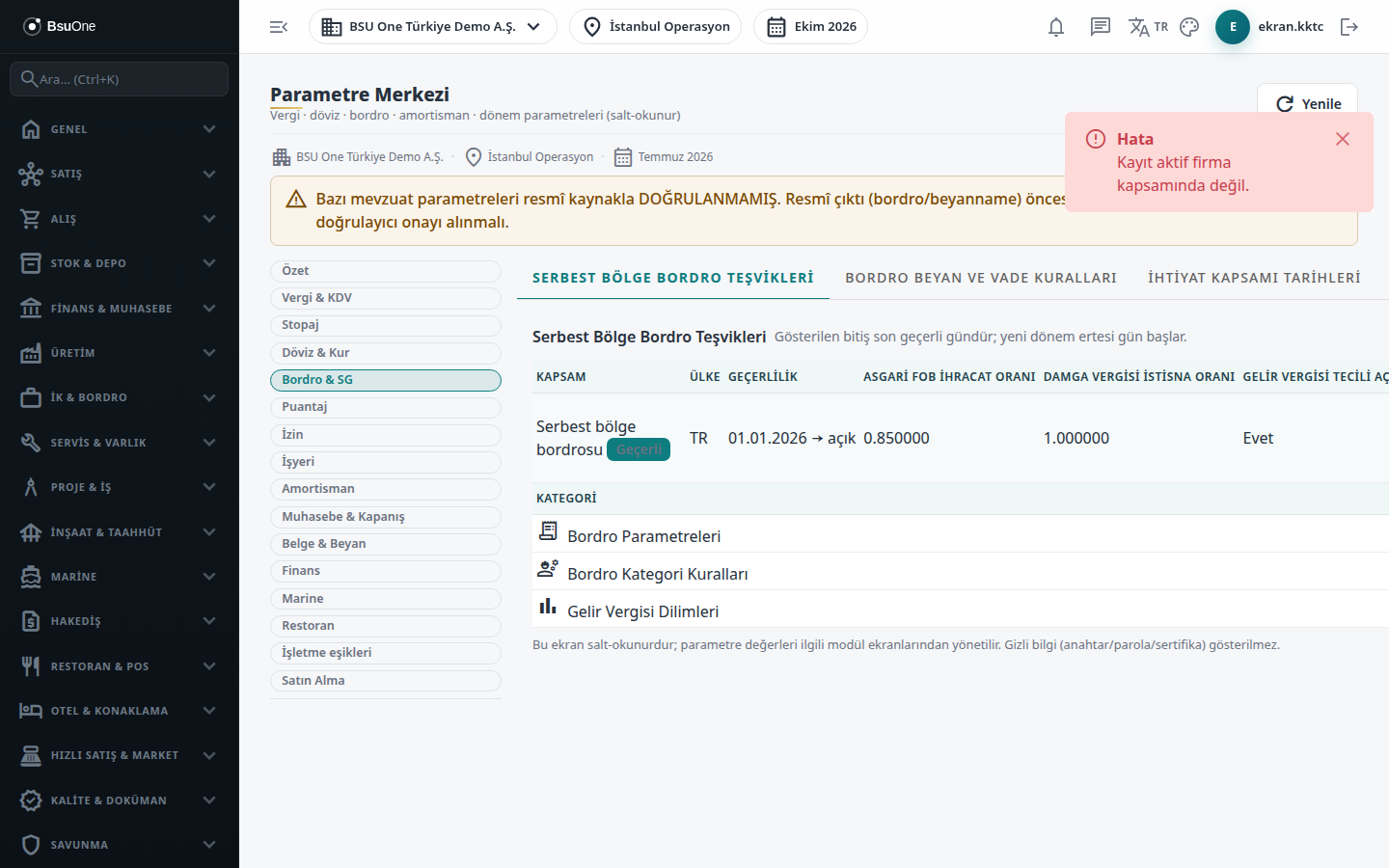Collapse the sidebar menu toggle icon

(x=279, y=27)
